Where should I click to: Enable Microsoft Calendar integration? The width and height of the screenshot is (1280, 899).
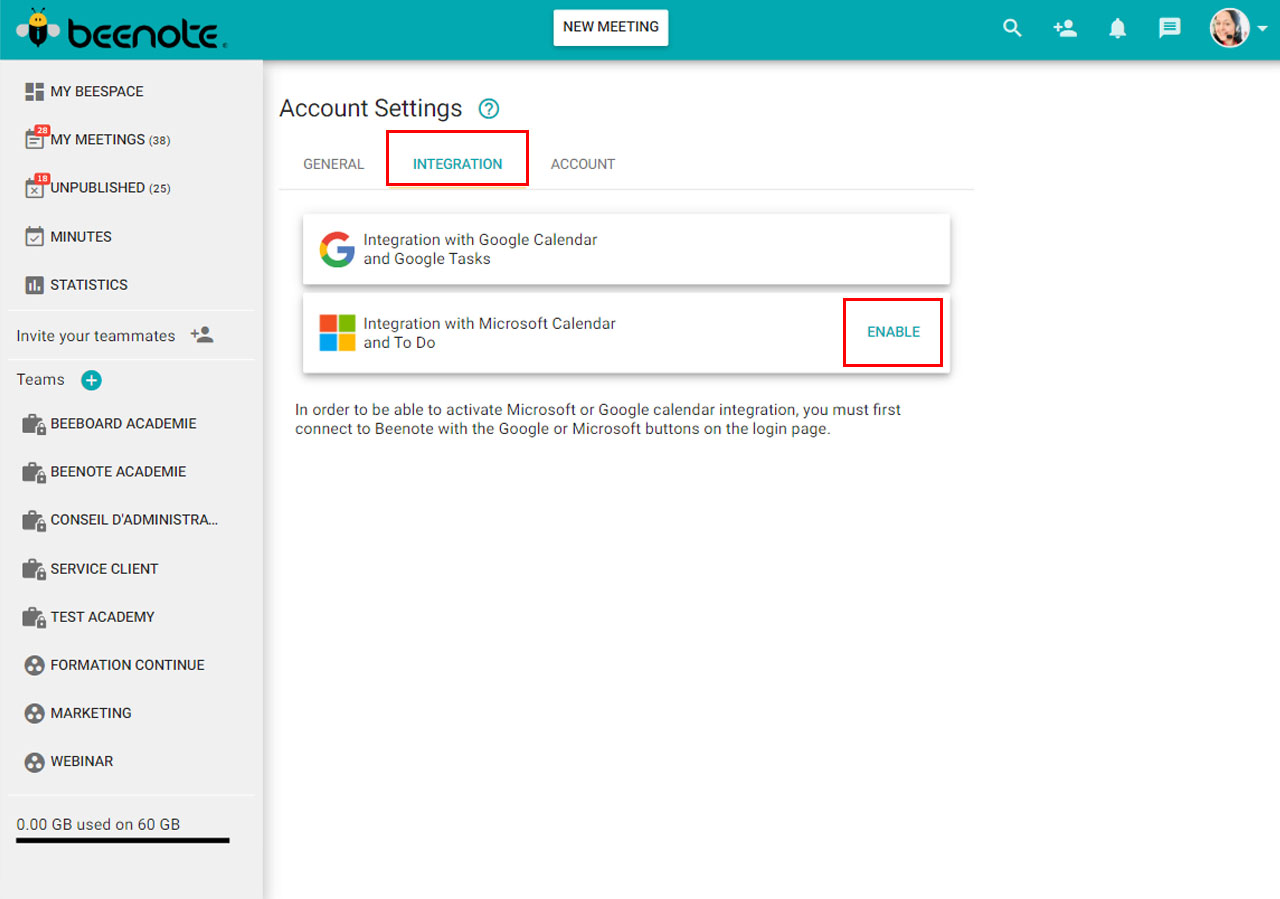[893, 332]
